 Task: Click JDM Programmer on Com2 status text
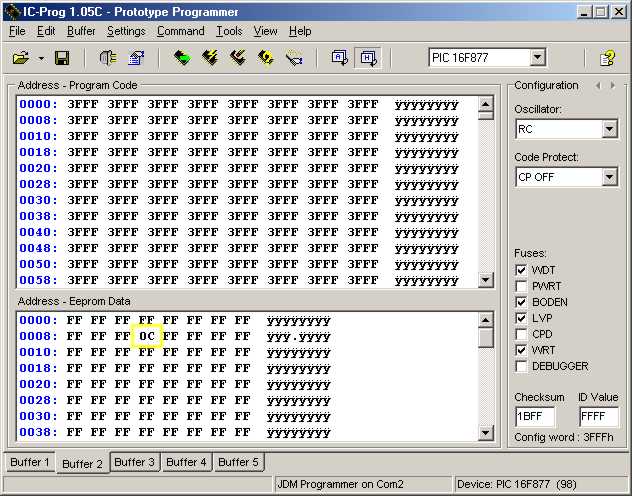341,484
